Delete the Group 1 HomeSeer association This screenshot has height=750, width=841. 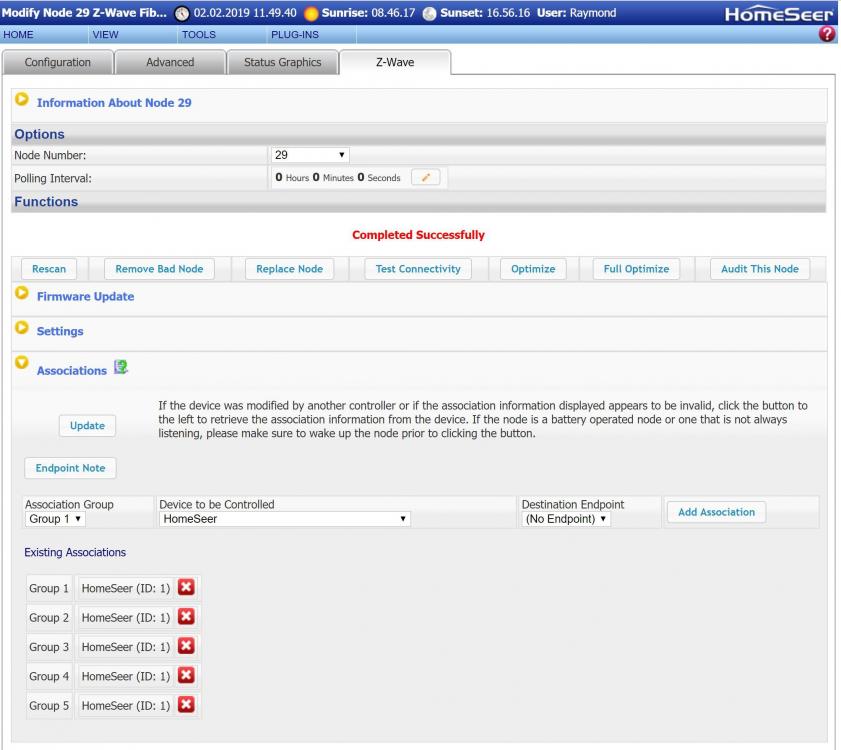pos(185,588)
